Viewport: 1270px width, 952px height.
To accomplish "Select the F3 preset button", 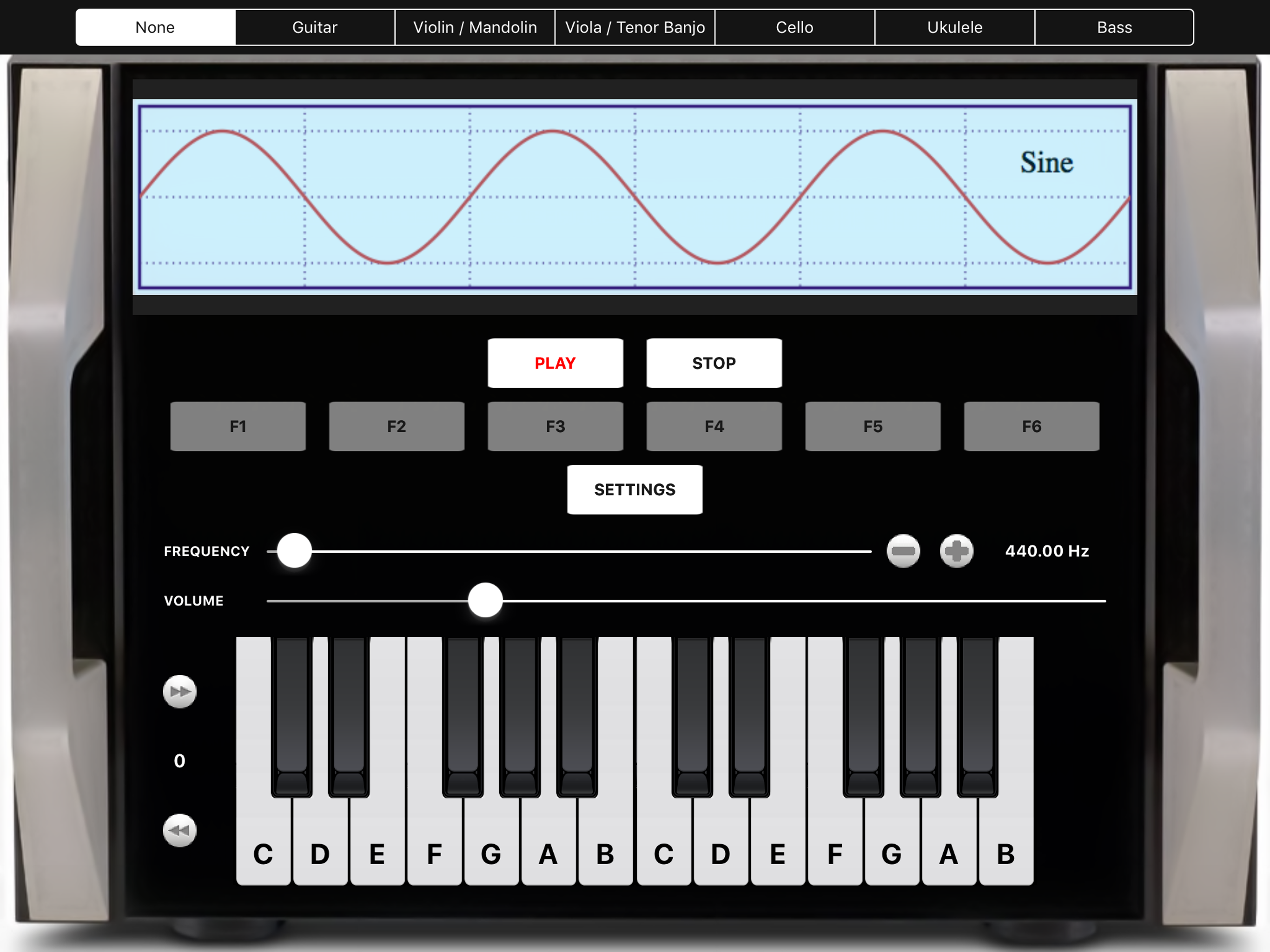I will pyautogui.click(x=555, y=426).
